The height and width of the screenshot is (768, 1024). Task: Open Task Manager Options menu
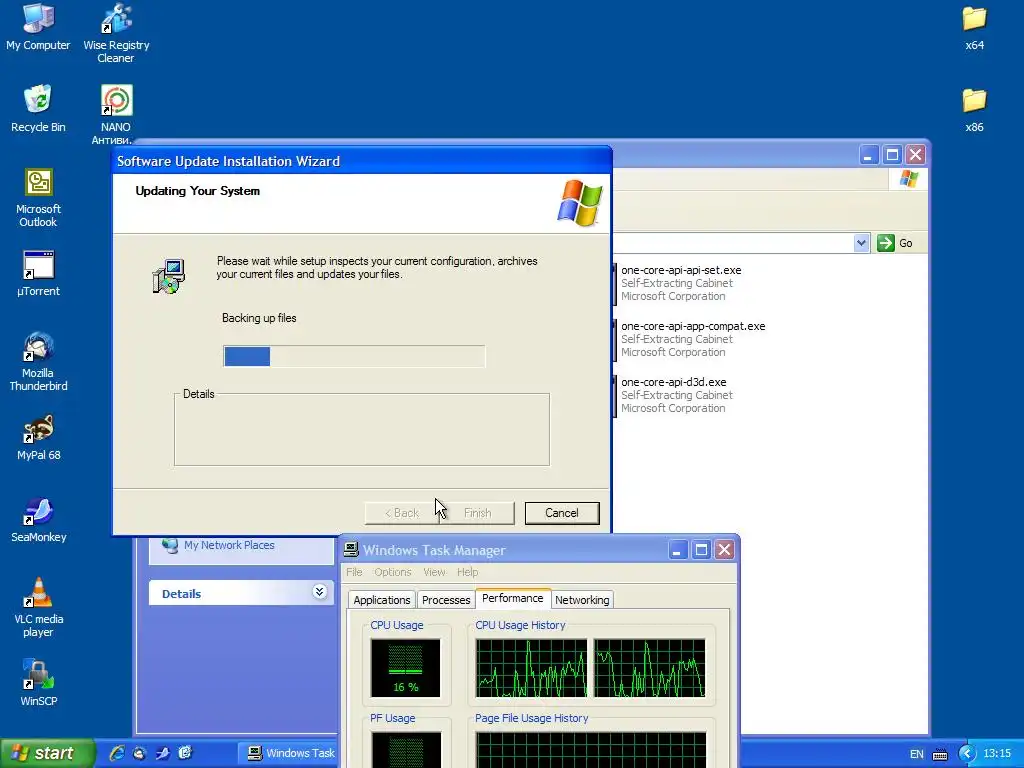[392, 572]
